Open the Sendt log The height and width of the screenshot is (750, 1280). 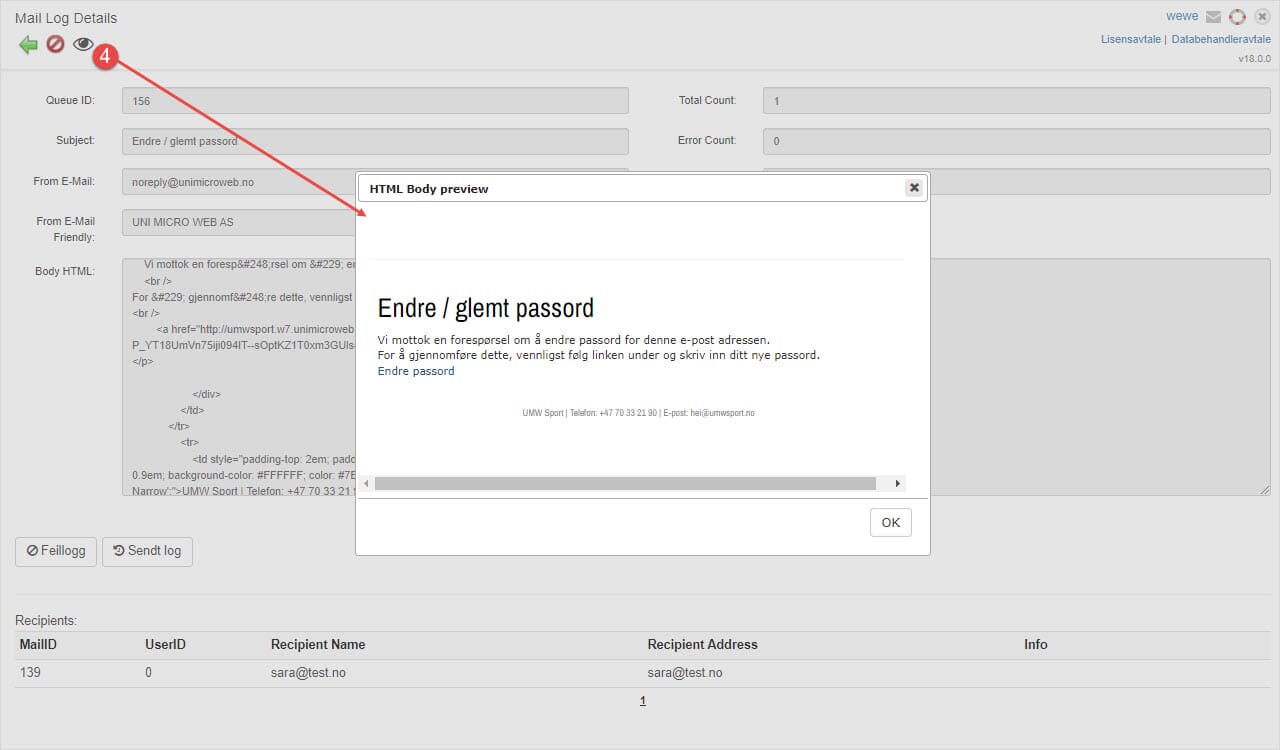tap(147, 551)
